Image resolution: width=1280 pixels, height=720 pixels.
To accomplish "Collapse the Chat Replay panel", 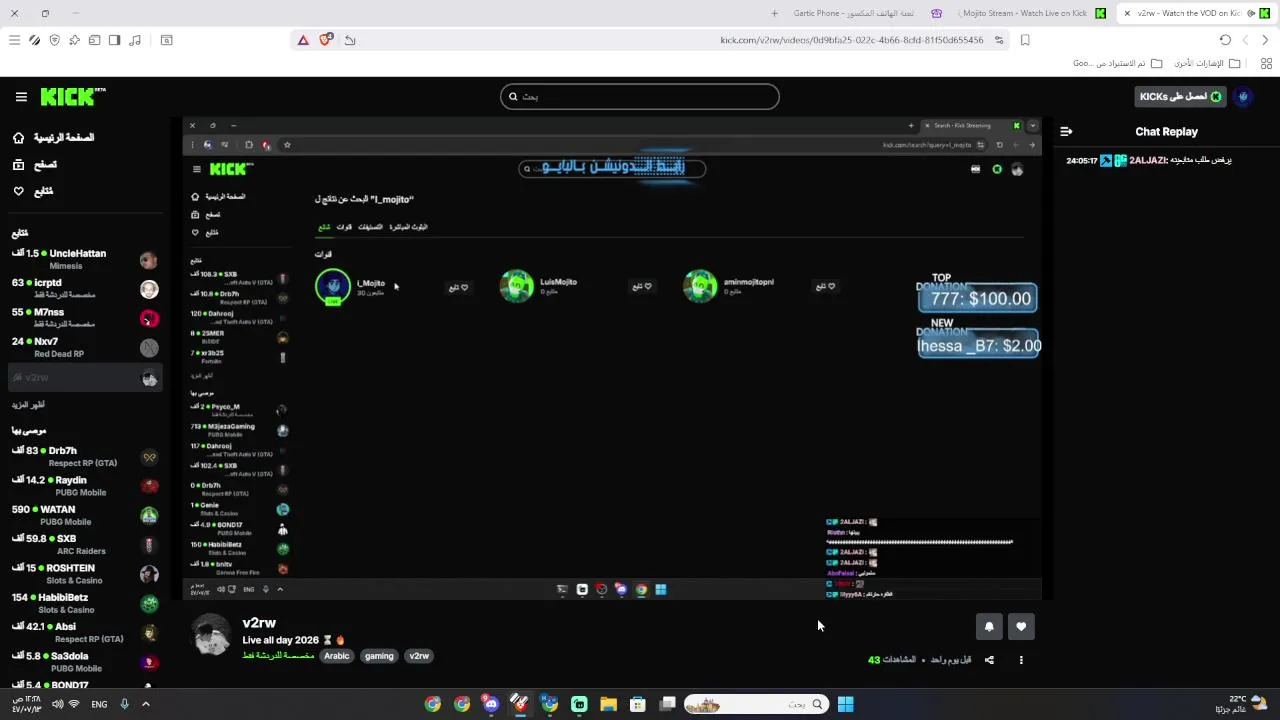I will point(1066,131).
